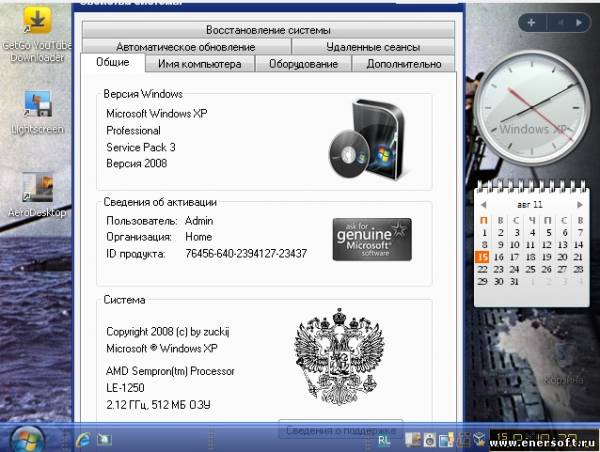Open the Оборудование tab
This screenshot has height=452, width=600.
(303, 64)
